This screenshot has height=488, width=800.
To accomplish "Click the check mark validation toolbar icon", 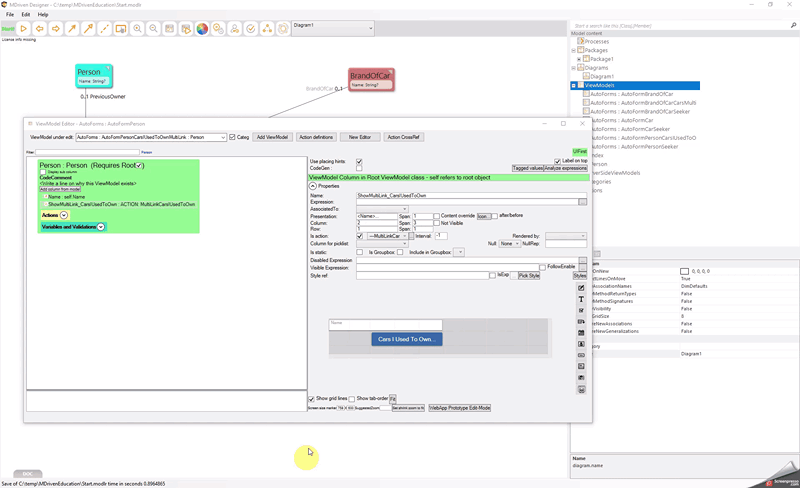I will click(x=251, y=29).
